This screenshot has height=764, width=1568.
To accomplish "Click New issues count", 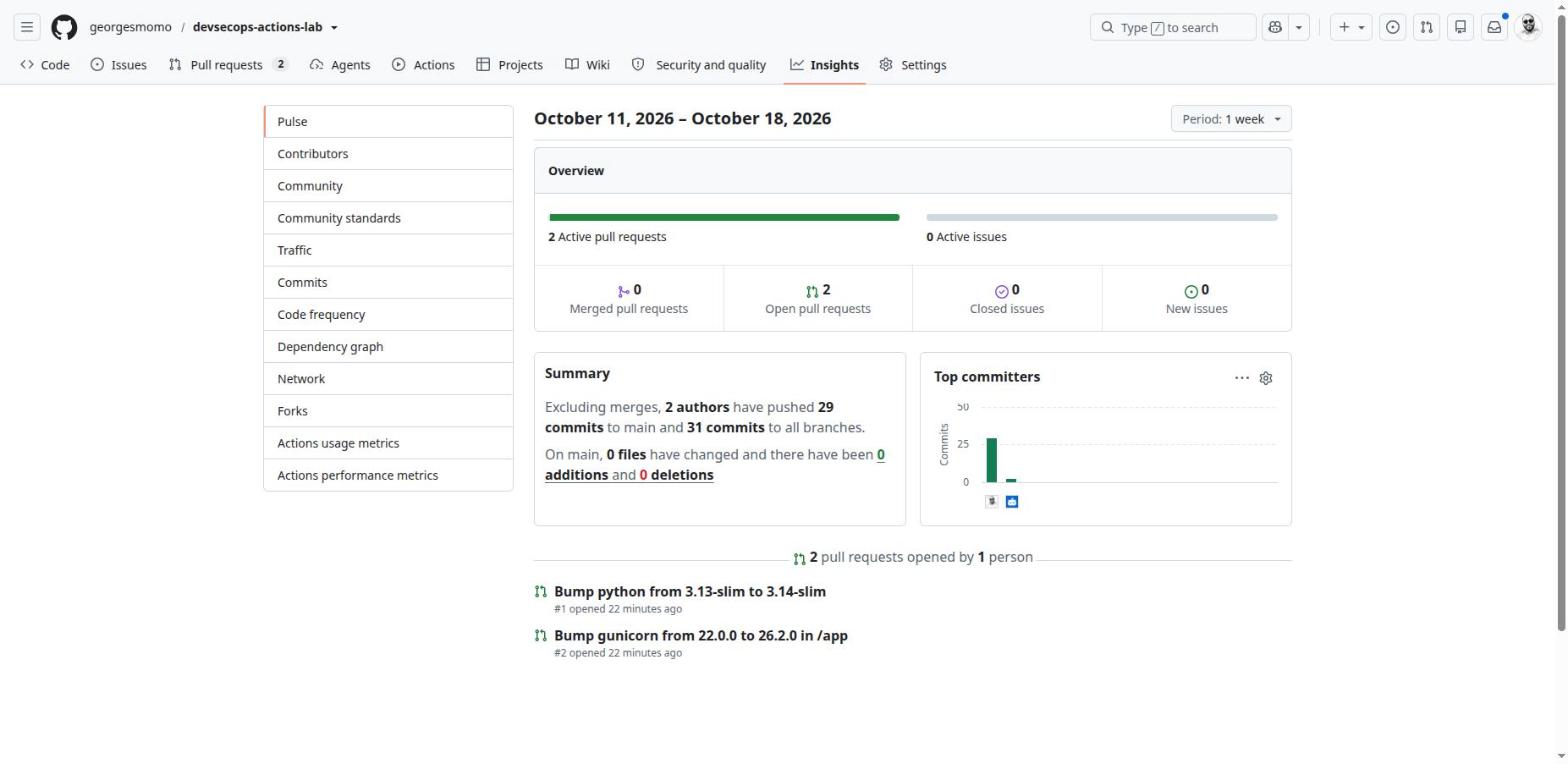I will pyautogui.click(x=1197, y=298).
